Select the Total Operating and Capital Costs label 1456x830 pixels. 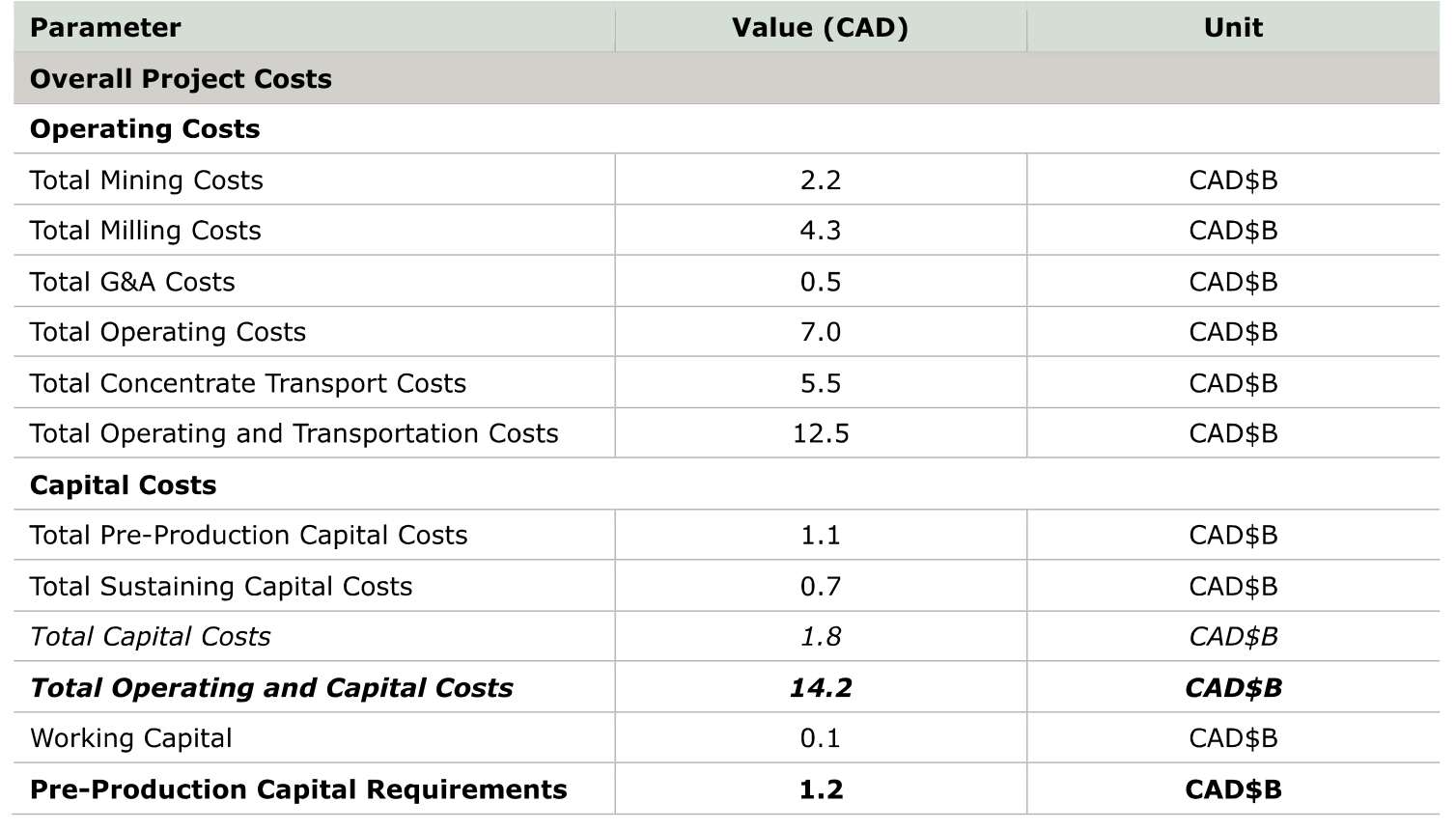click(x=271, y=687)
